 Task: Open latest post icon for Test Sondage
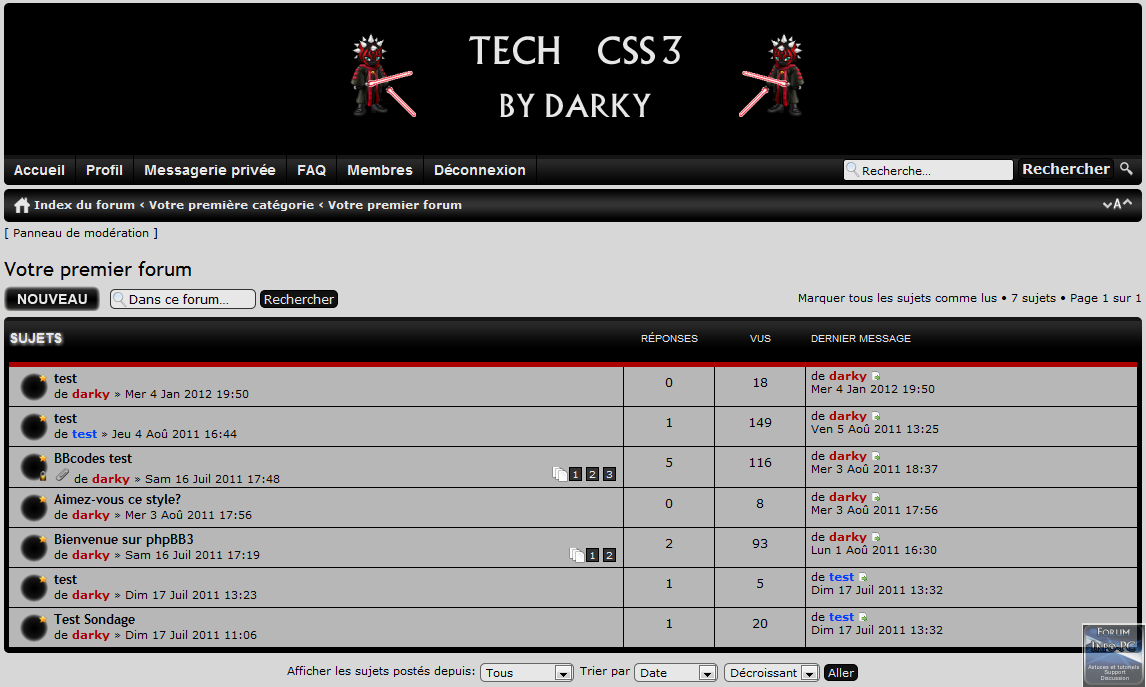tap(863, 618)
